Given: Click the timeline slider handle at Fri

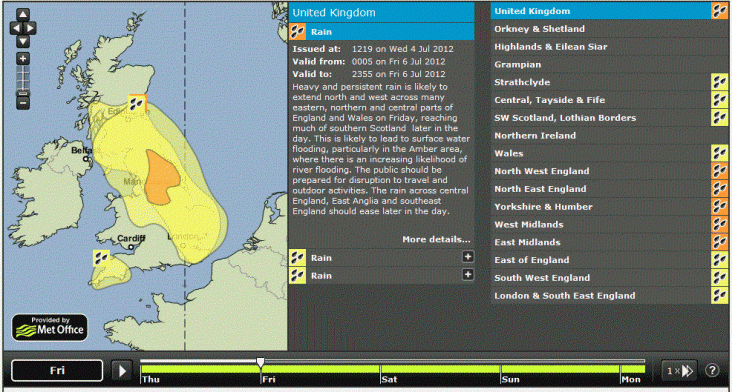Looking at the screenshot, I should [260, 362].
